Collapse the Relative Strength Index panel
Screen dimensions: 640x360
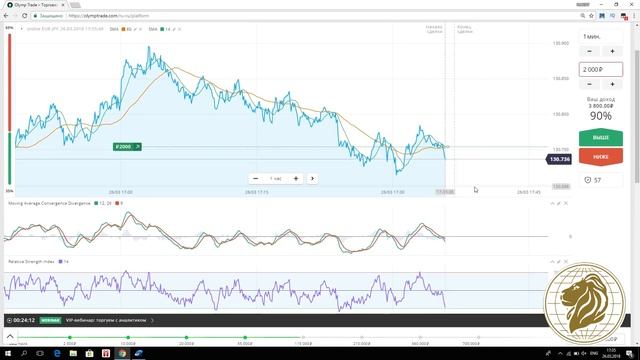(552, 262)
